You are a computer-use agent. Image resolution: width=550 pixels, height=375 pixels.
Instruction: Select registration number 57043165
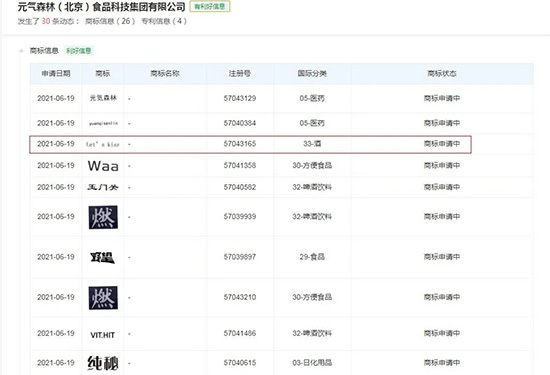(x=240, y=144)
